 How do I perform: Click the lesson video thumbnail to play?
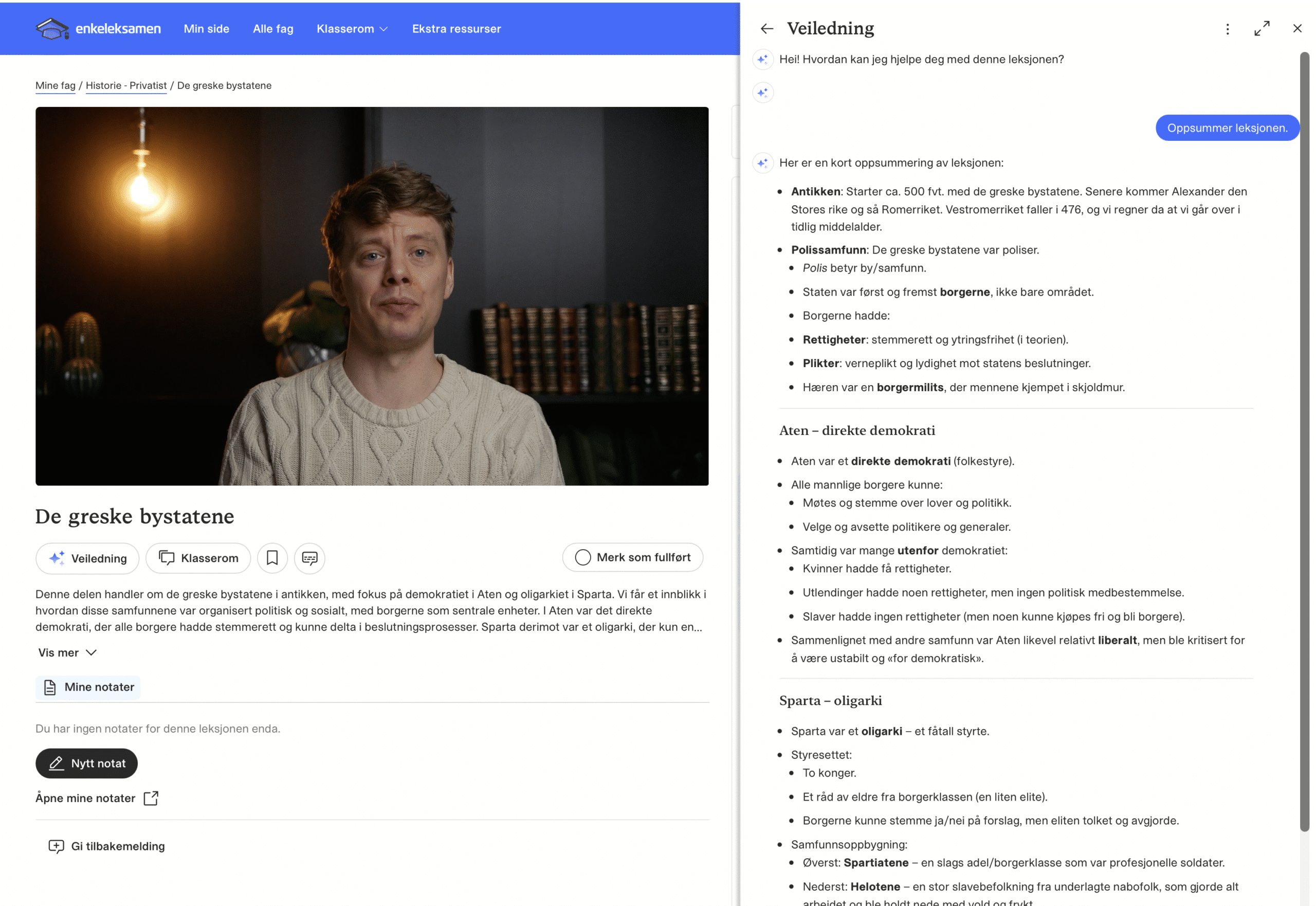click(x=372, y=296)
